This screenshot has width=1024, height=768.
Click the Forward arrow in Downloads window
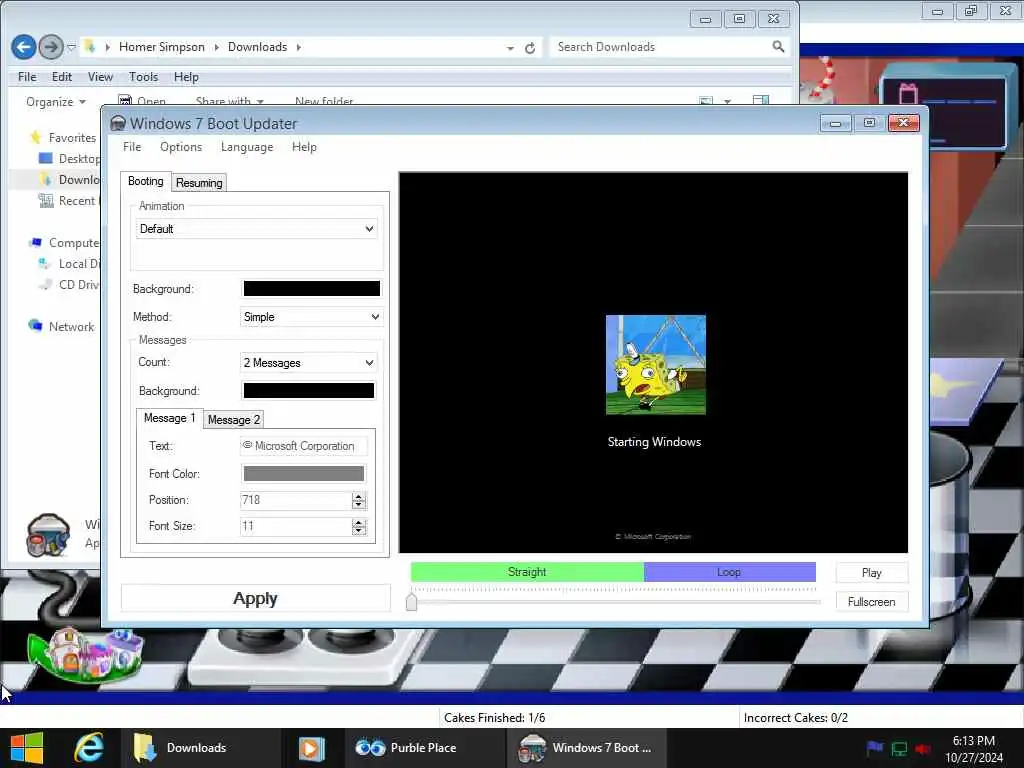[51, 47]
